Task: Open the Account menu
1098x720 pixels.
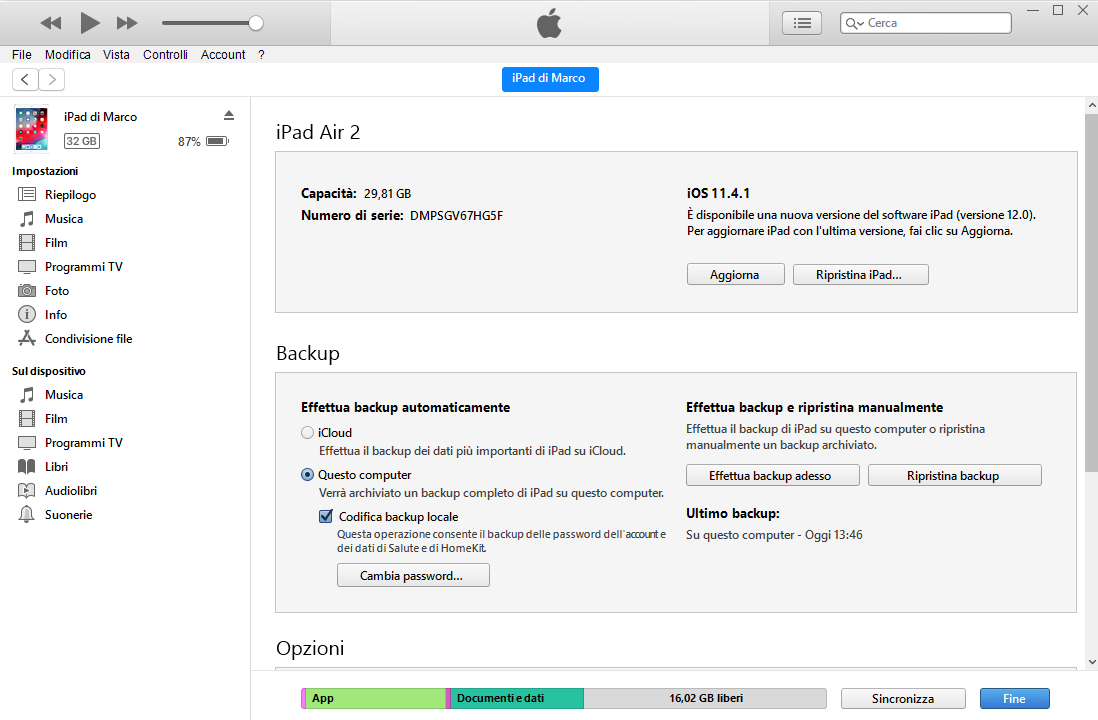Action: 223,55
